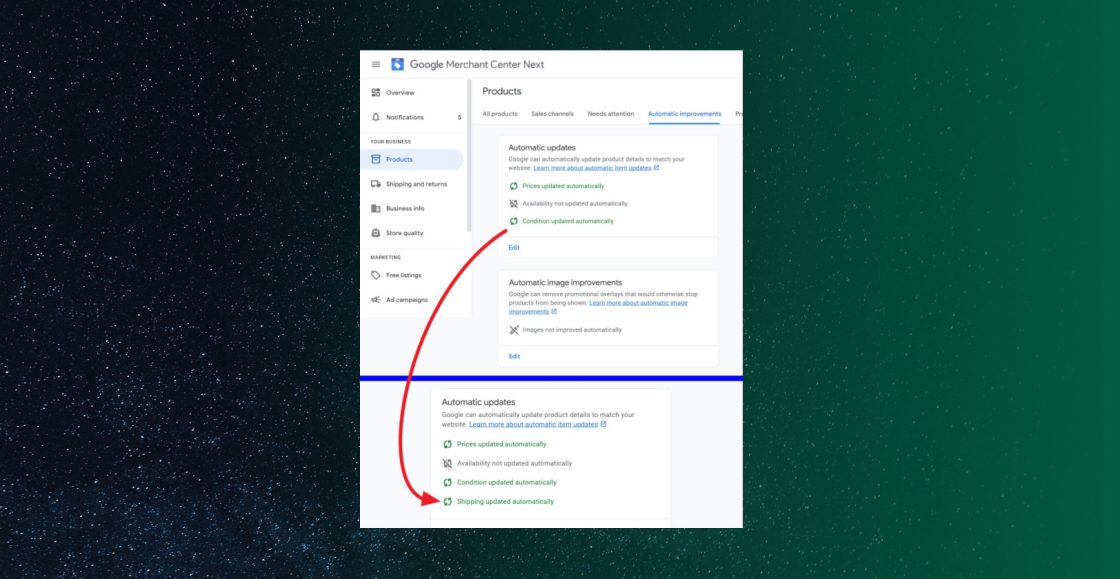Click the sync icon beside Shipping updated automatically
1120x579 pixels.
click(x=447, y=501)
